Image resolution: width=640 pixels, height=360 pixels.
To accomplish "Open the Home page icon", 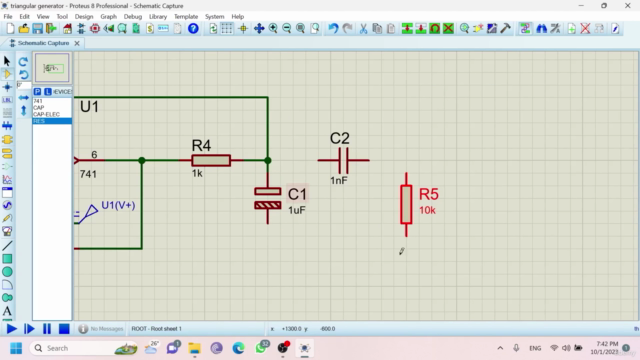I will [67, 28].
